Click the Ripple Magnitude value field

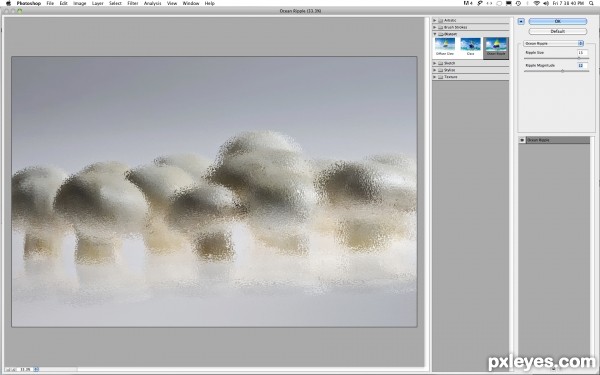point(582,65)
